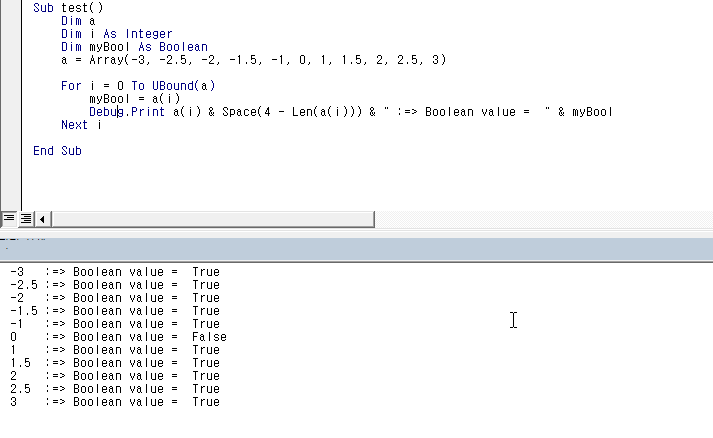Click the '1.5' output row in Immediate window
The image size is (713, 438).
[115, 363]
